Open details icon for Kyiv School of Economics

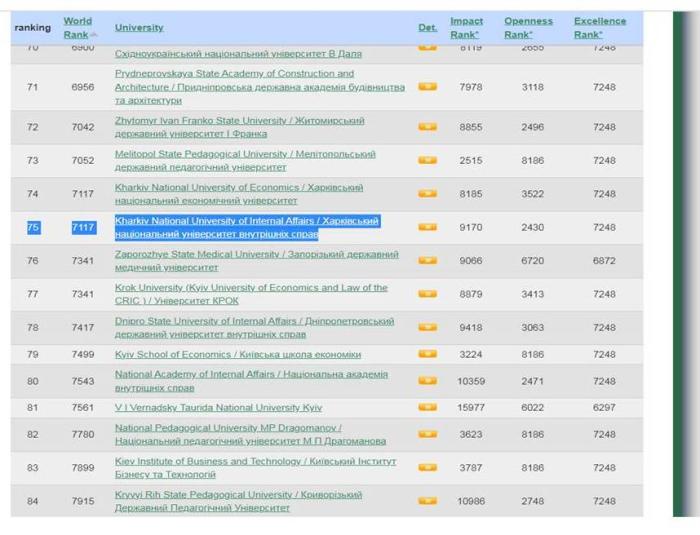(x=427, y=354)
